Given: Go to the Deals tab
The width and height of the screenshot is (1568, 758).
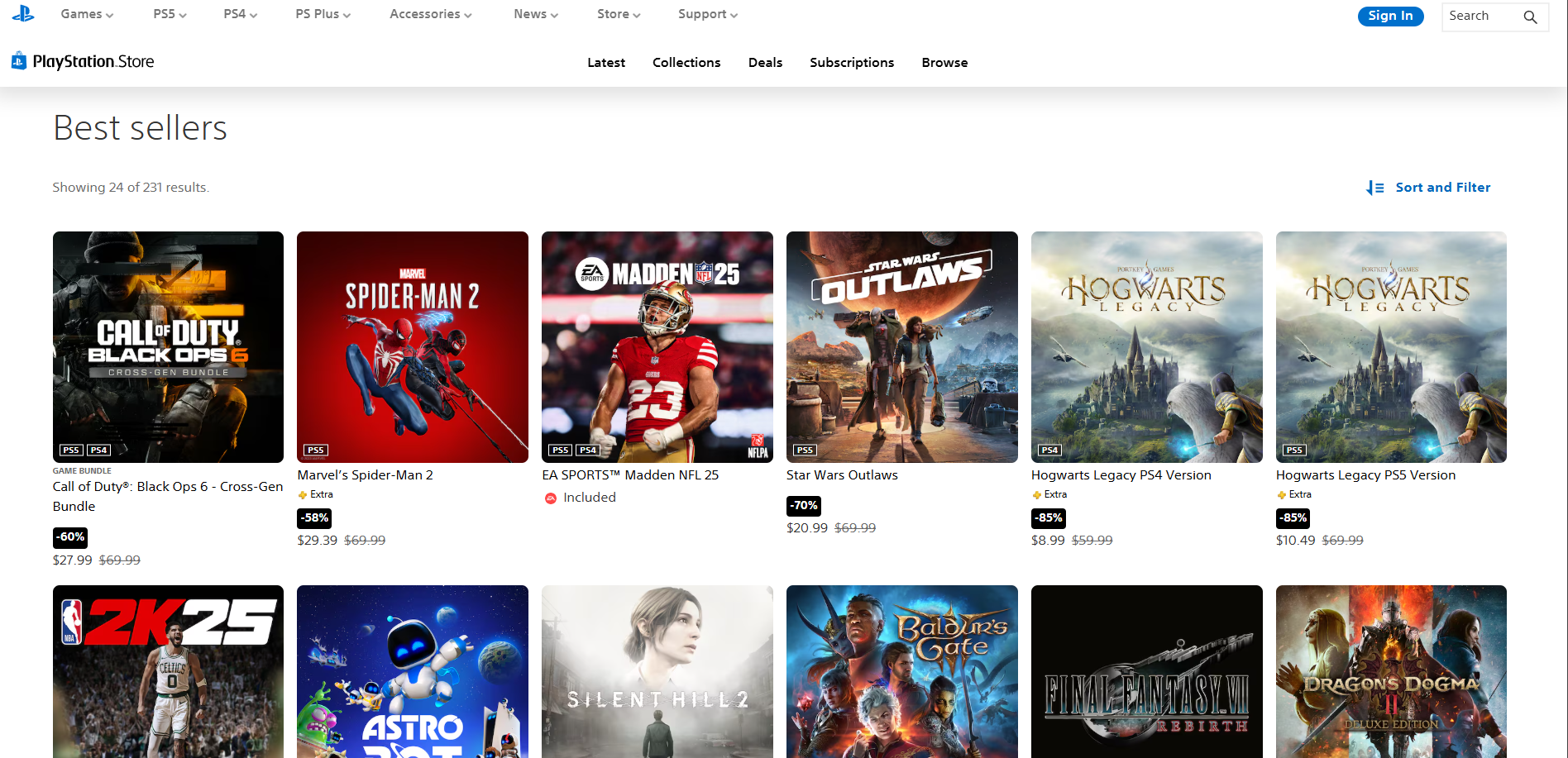Looking at the screenshot, I should tap(765, 63).
